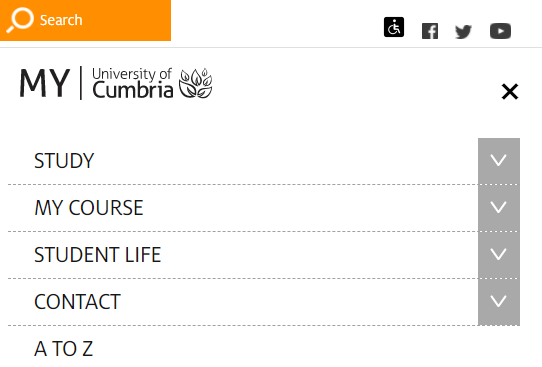
Task: Open the A TO Z link
Action: 64,349
